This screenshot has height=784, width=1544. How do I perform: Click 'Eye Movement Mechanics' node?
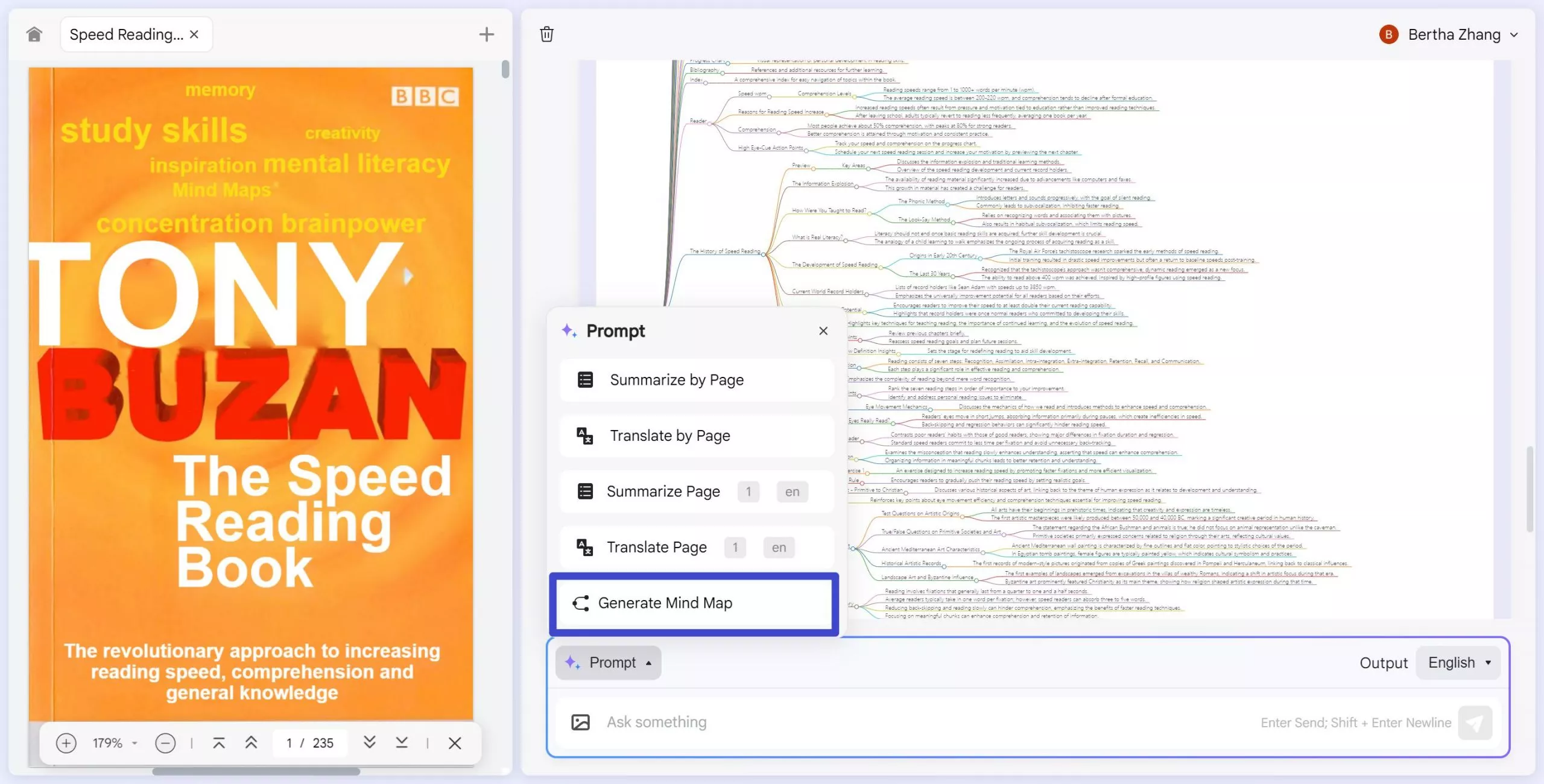(x=896, y=407)
